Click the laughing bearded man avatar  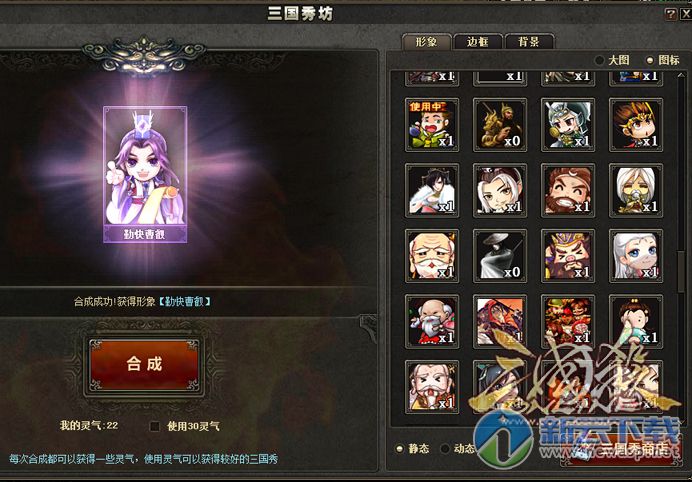(568, 190)
